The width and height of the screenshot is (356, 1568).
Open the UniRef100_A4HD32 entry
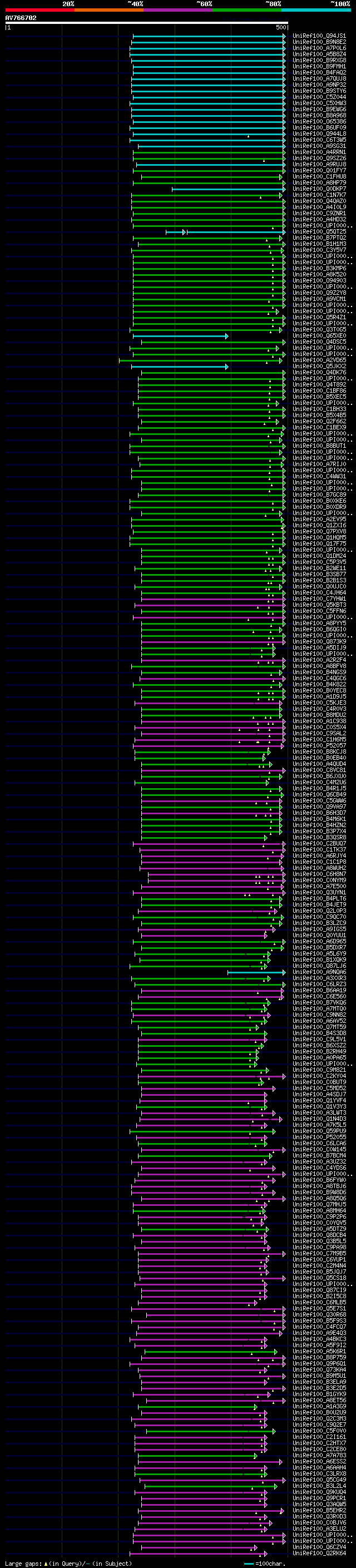[x=319, y=219]
